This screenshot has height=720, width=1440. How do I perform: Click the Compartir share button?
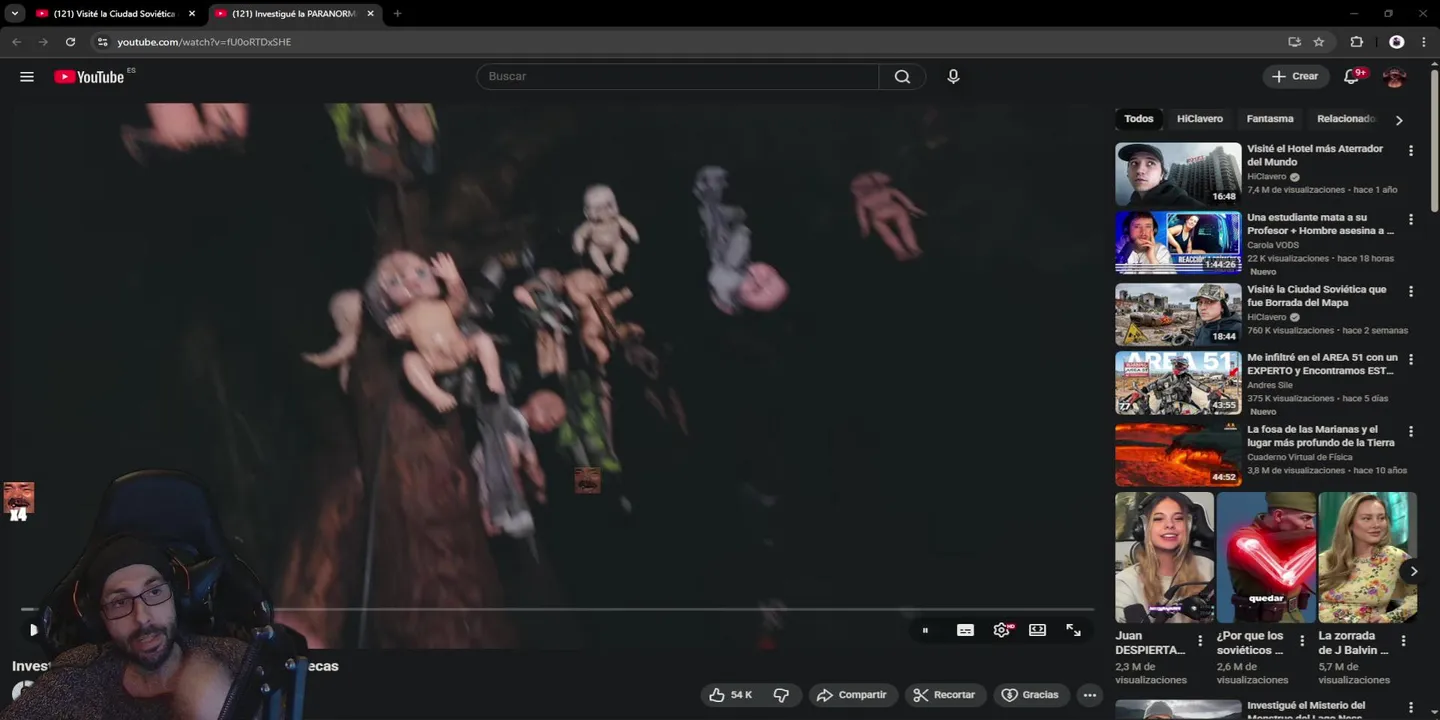click(x=851, y=695)
